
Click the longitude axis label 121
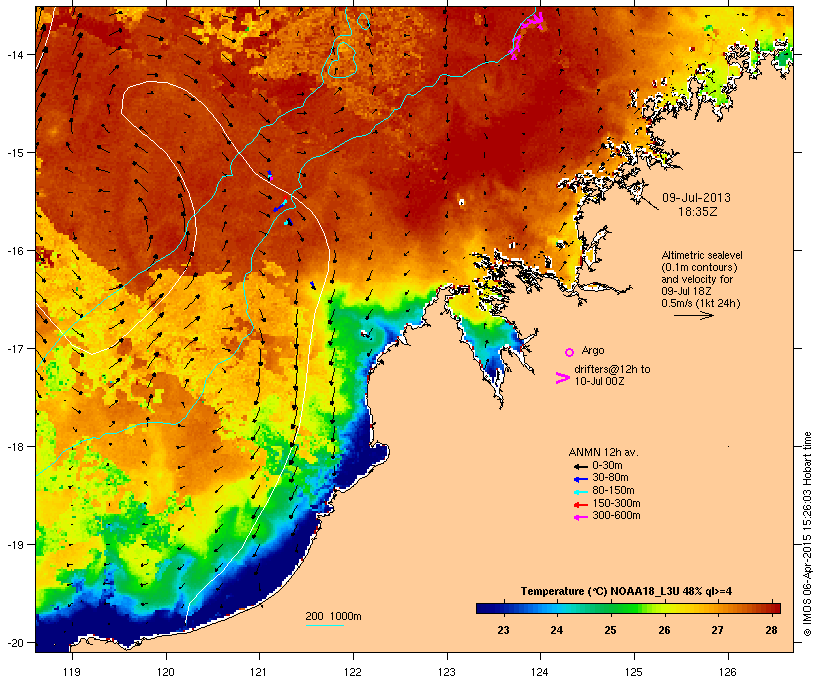pyautogui.click(x=259, y=672)
